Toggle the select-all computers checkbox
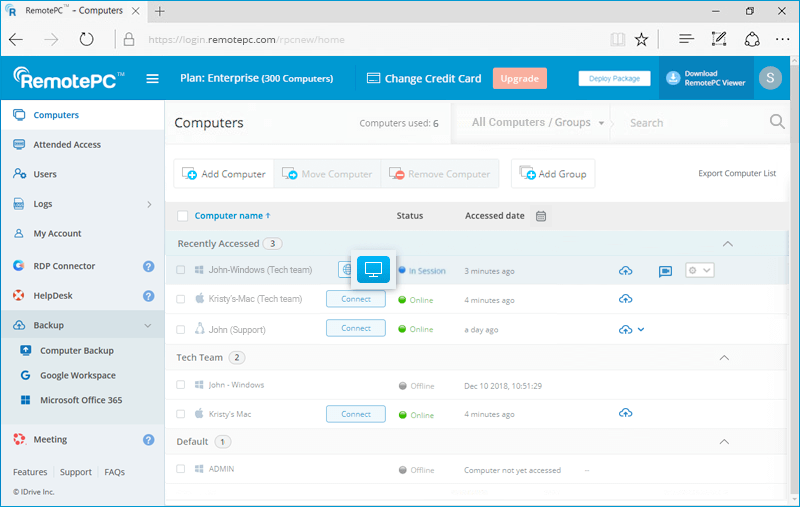 182,216
